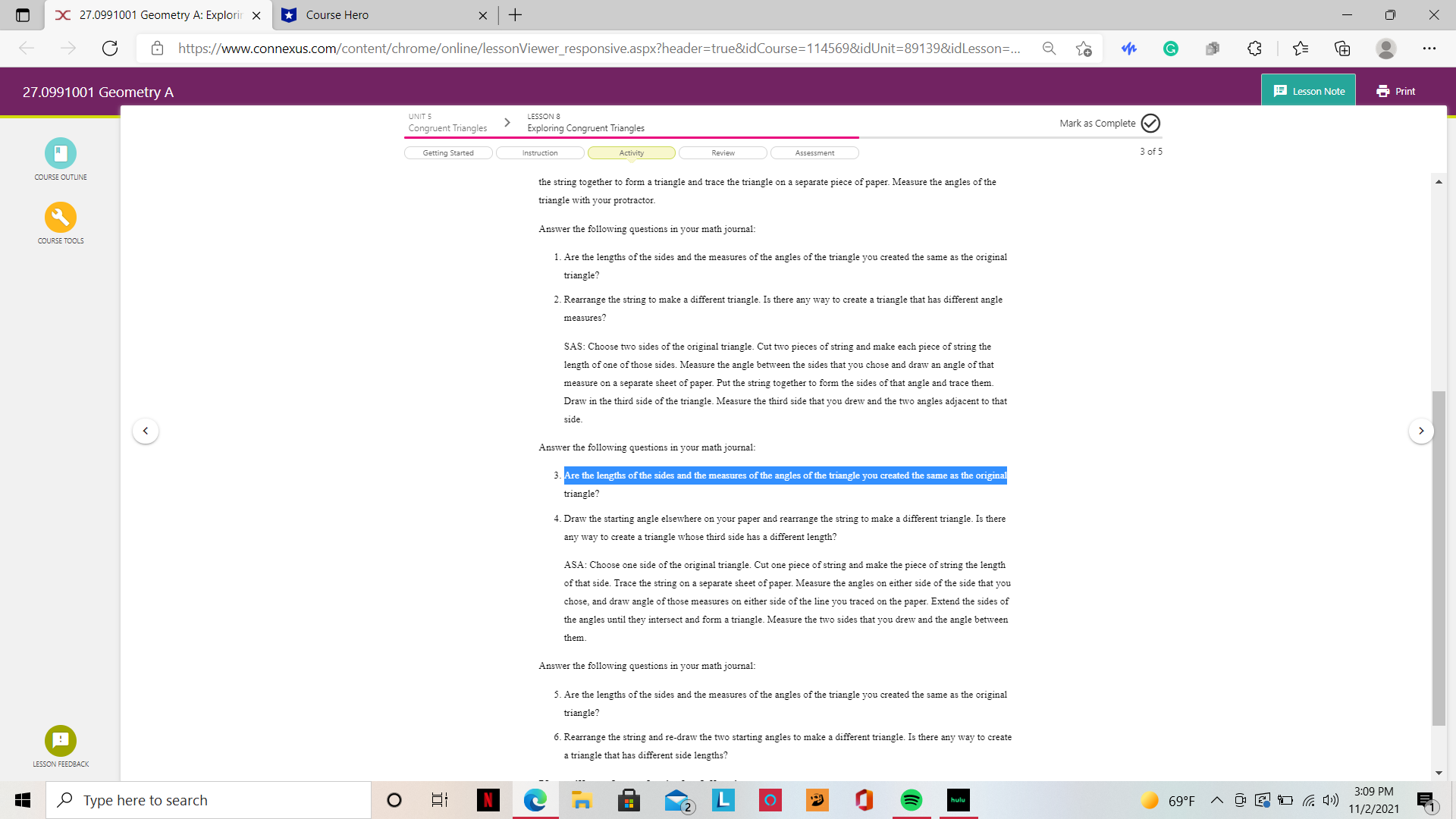Show hidden system tray icons
Image resolution: width=1456 pixels, height=819 pixels.
pyautogui.click(x=1216, y=800)
